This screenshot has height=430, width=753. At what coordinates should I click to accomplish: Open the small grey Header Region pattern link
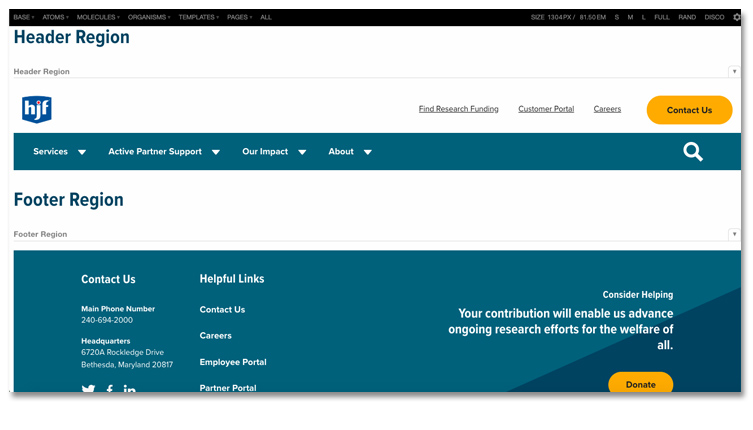[41, 72]
